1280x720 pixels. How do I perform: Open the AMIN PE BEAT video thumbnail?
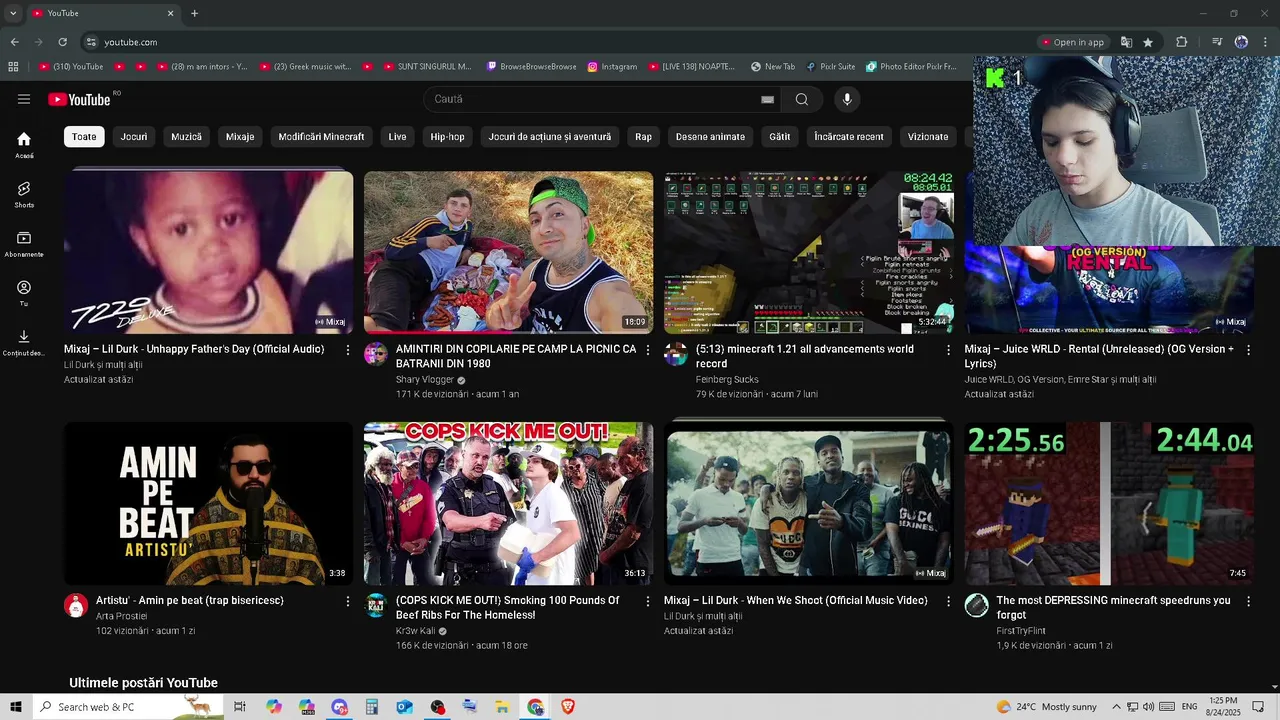208,503
